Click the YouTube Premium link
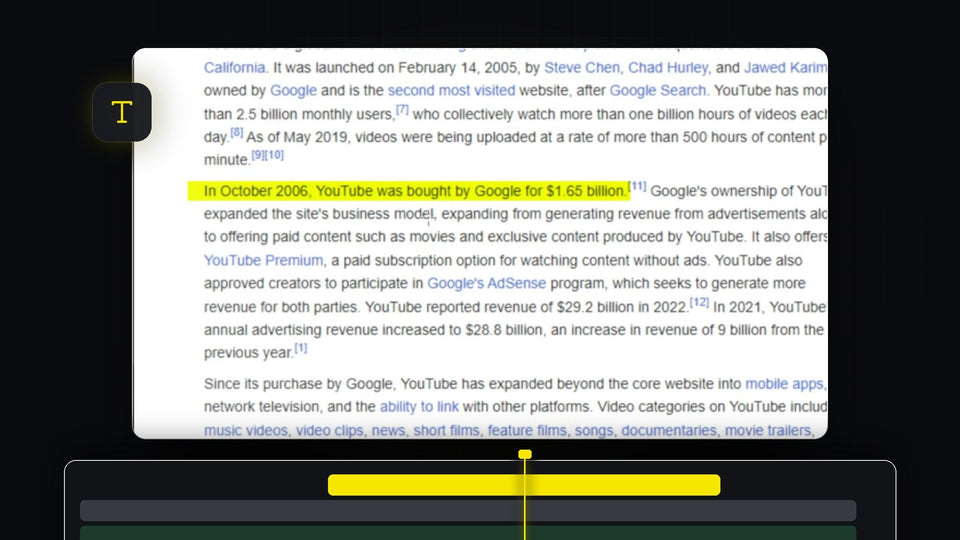The image size is (960, 540). click(x=263, y=260)
